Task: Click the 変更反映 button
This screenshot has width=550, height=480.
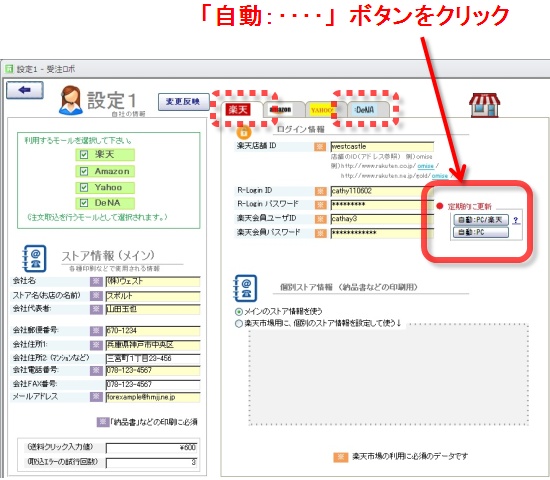Action: click(183, 102)
